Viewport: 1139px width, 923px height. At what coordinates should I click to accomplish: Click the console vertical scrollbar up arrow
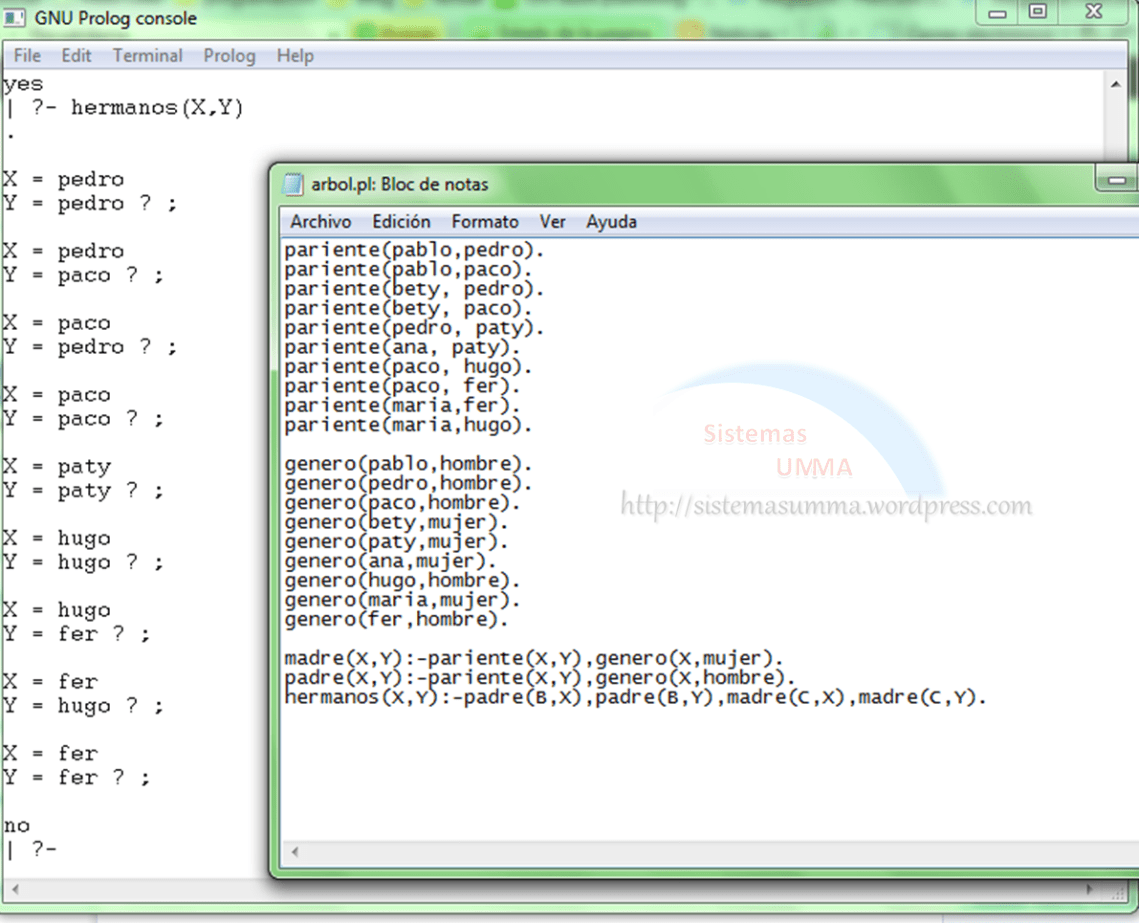(x=1116, y=86)
